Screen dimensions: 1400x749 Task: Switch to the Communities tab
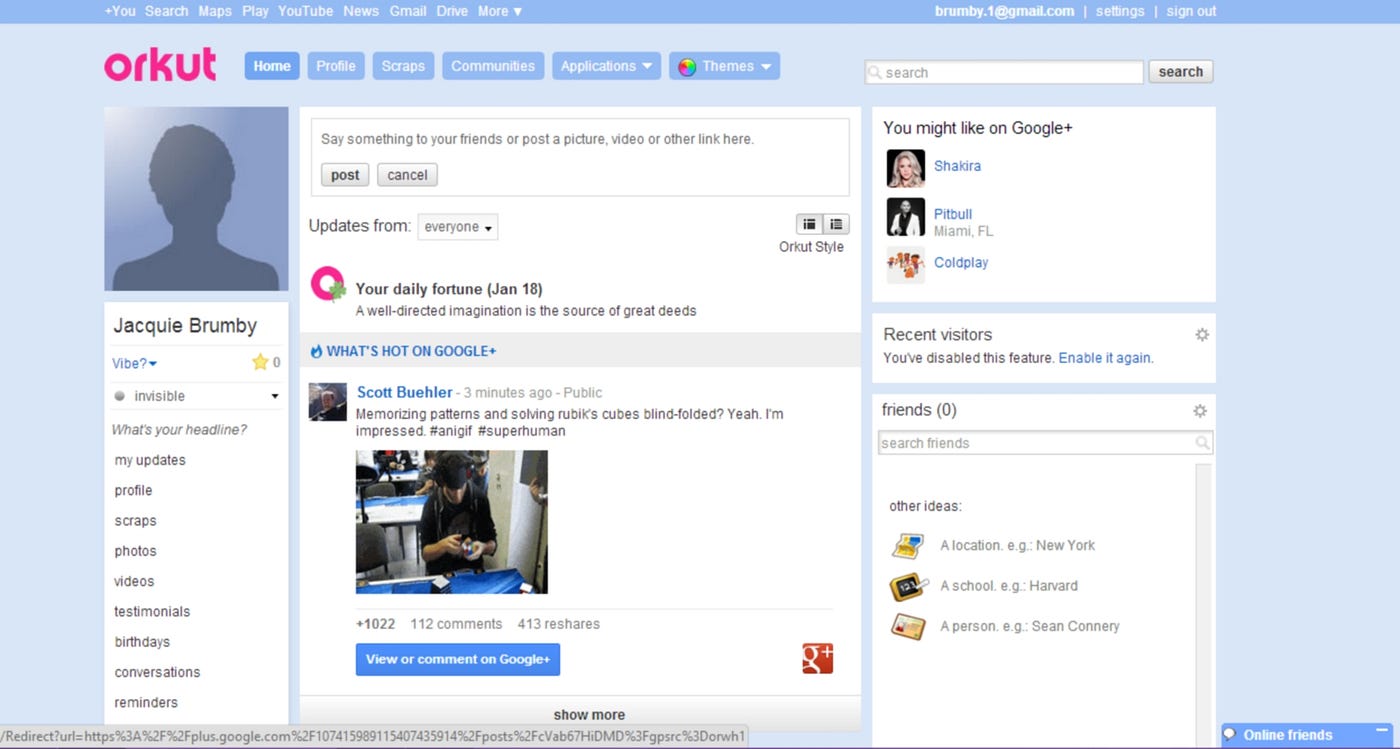point(492,66)
